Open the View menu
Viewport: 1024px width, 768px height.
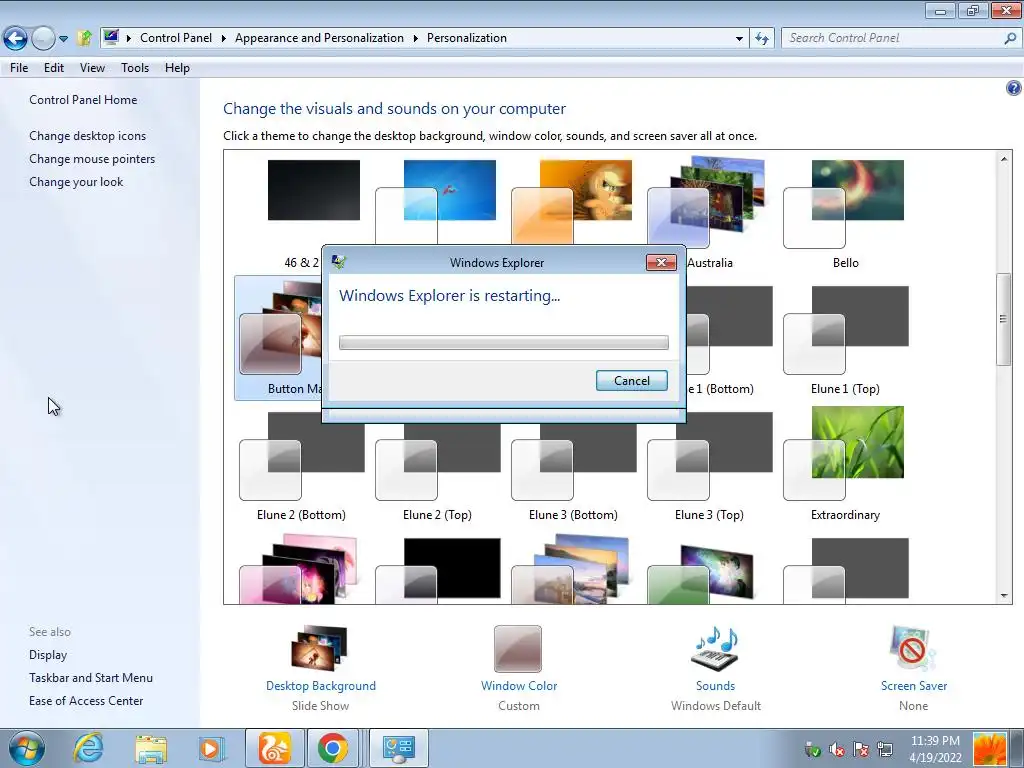pyautogui.click(x=92, y=68)
